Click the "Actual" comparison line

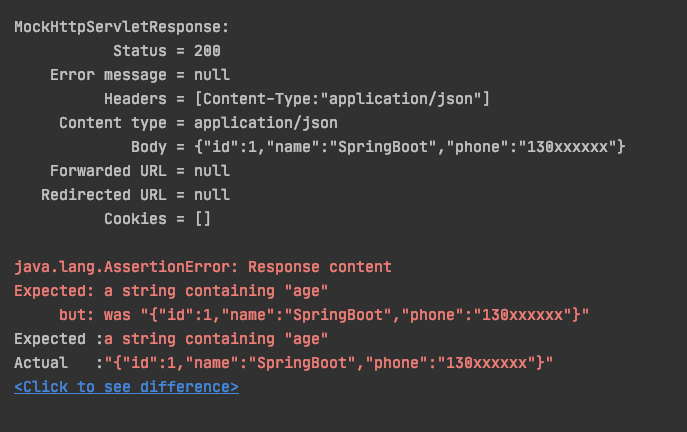click(x=284, y=362)
